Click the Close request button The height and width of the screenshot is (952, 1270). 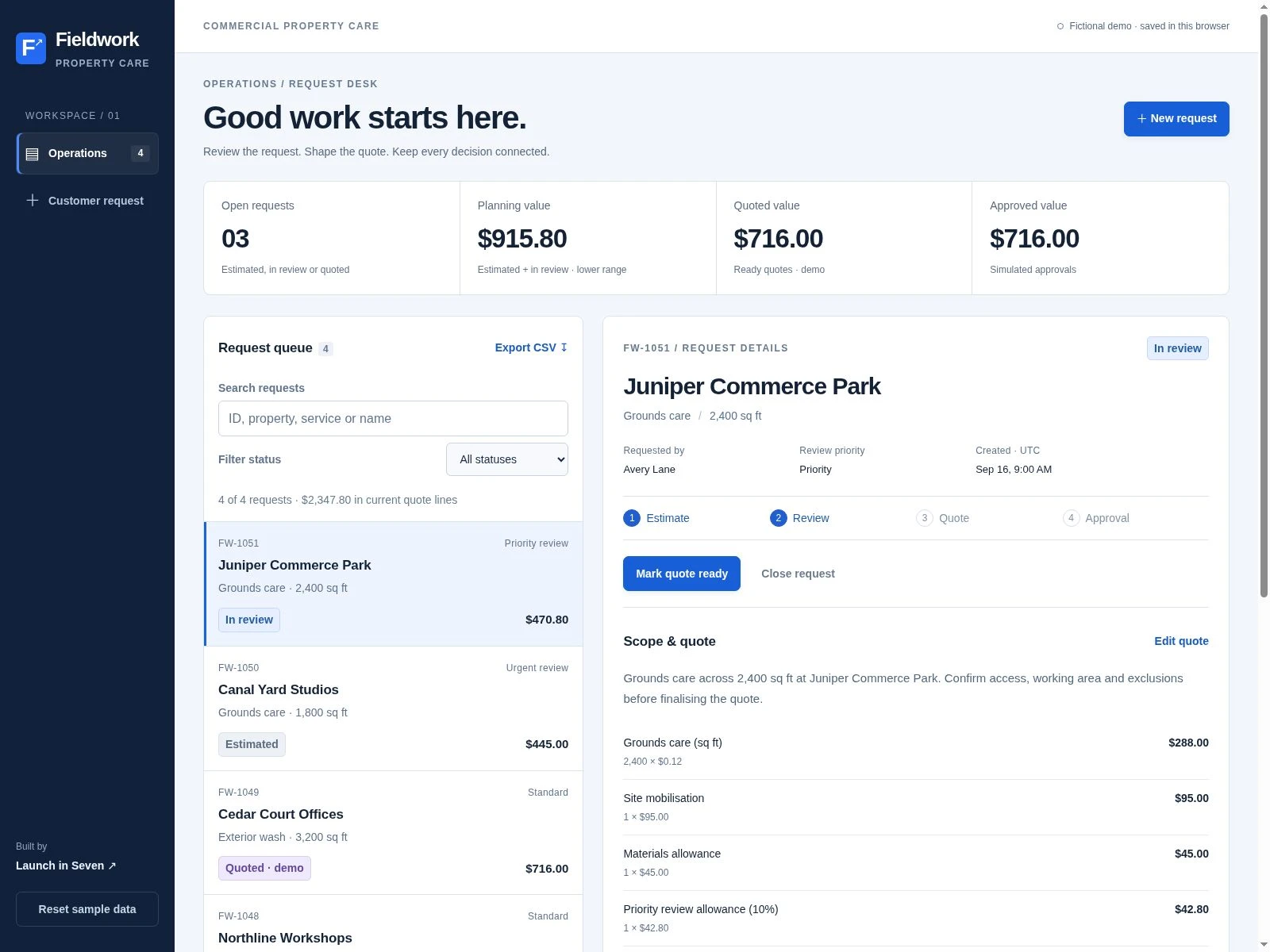798,574
